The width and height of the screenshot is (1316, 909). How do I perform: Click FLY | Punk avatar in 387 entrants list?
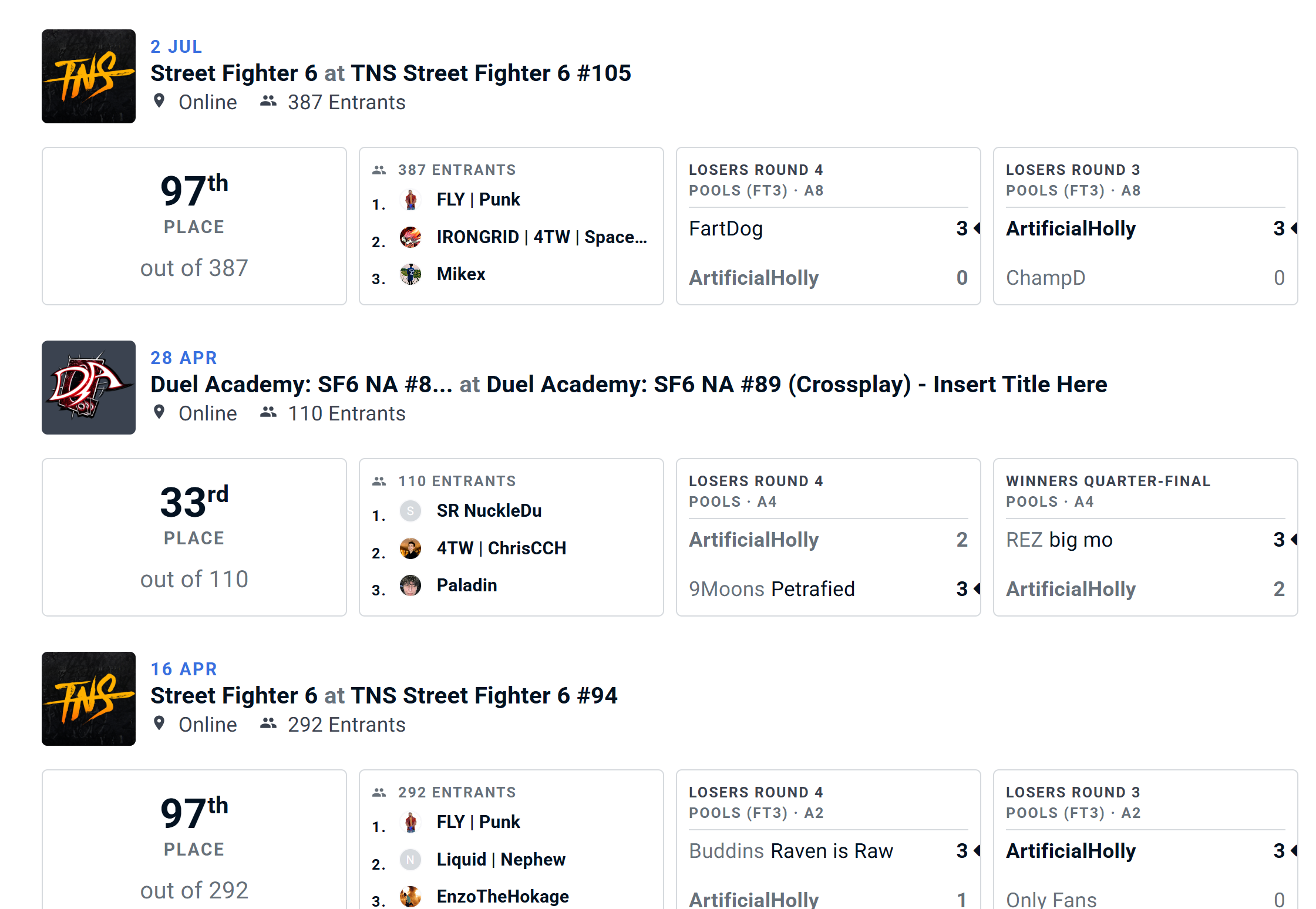point(410,200)
